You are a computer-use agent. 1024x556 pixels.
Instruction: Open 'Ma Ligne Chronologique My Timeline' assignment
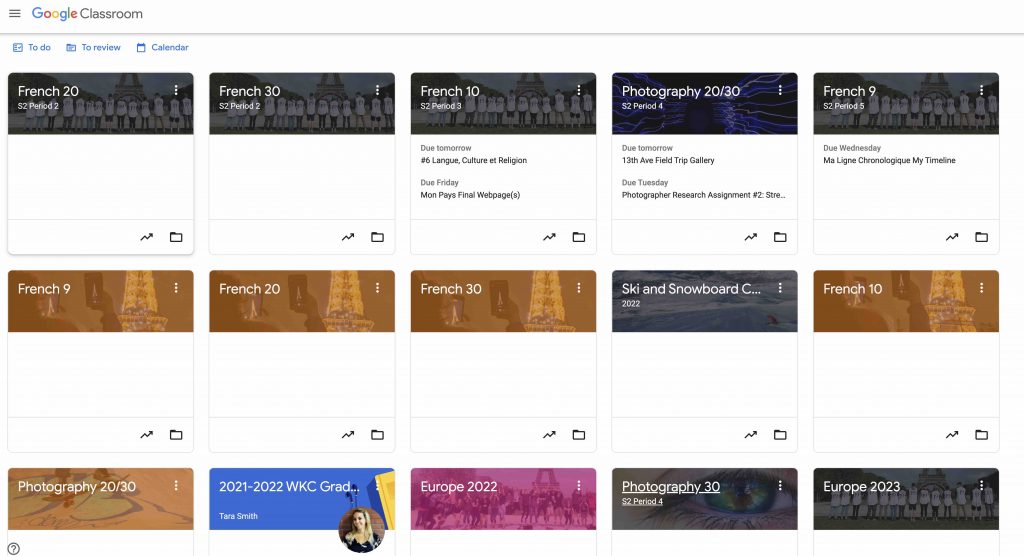889,160
